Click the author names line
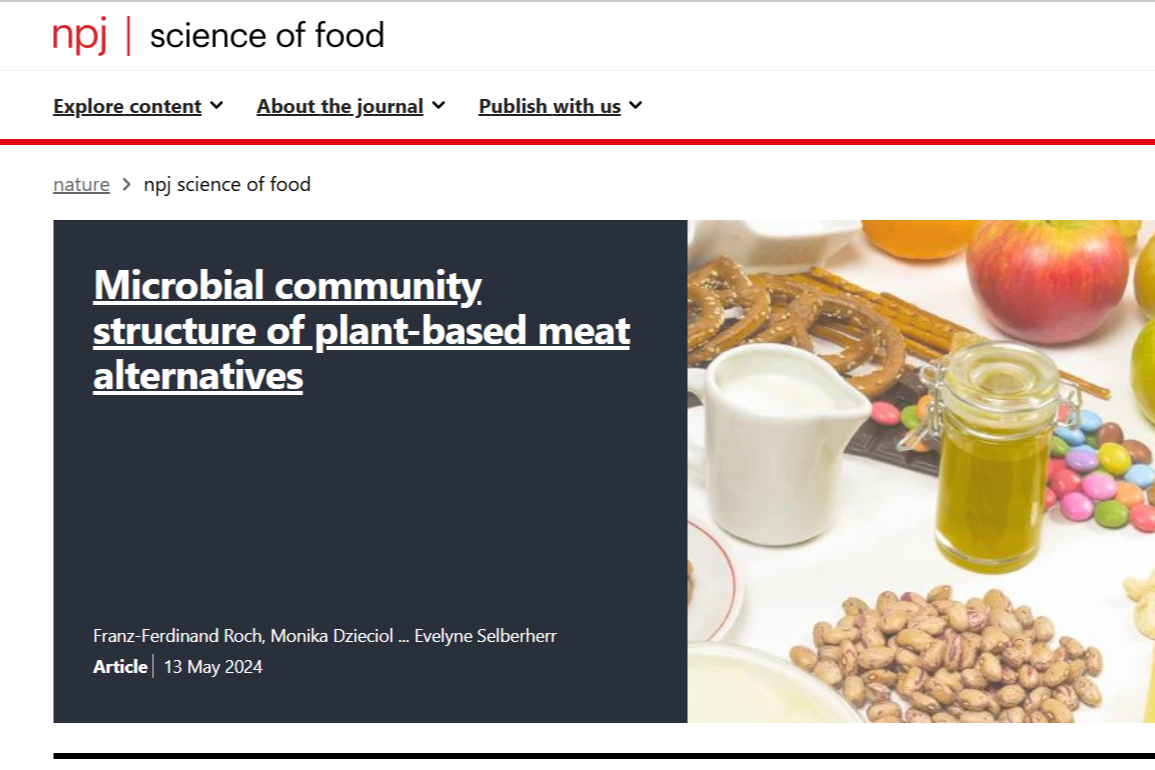Screen dimensions: 1155x770 324,636
